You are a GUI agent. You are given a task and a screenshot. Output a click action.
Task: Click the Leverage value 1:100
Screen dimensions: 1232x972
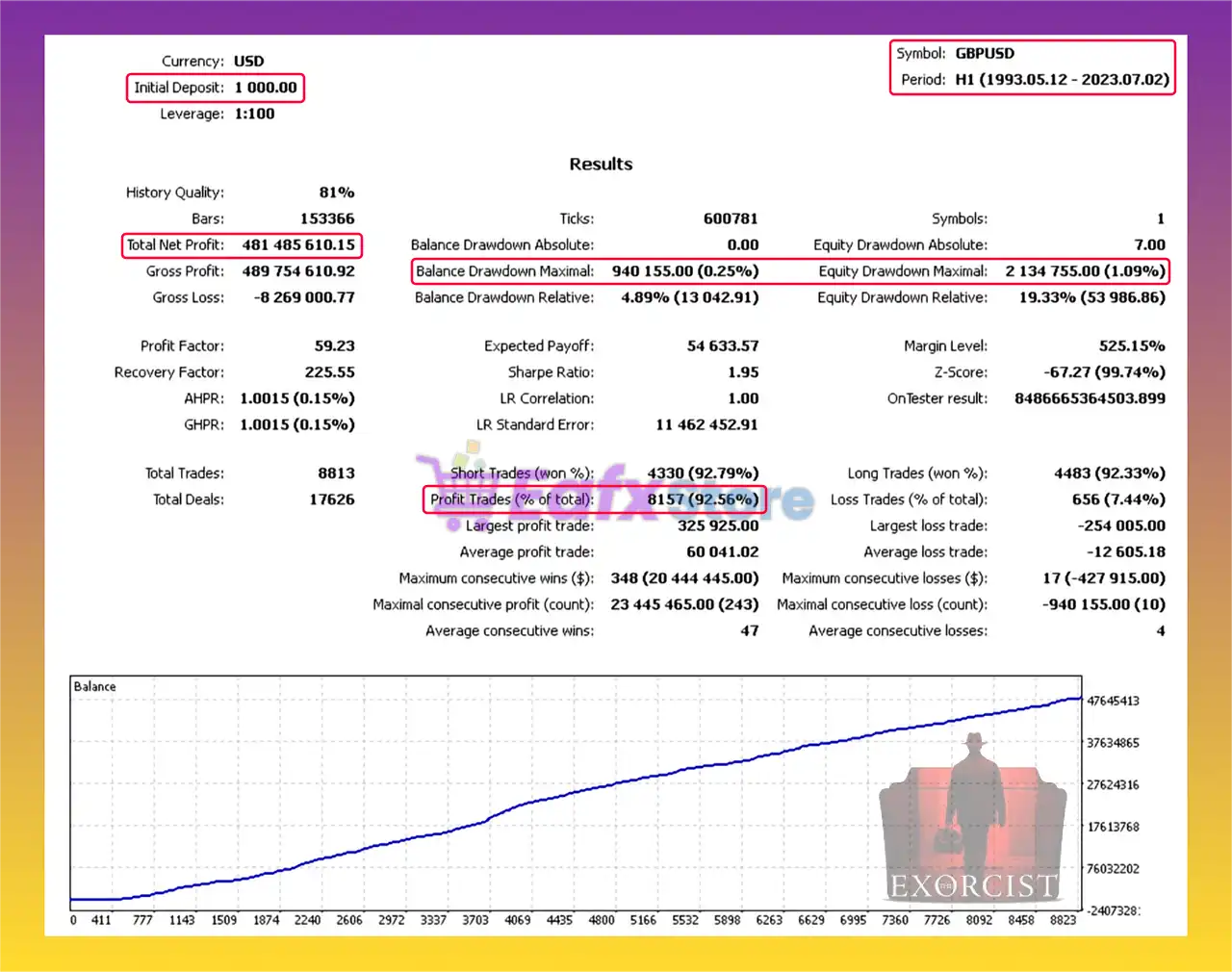(x=254, y=114)
